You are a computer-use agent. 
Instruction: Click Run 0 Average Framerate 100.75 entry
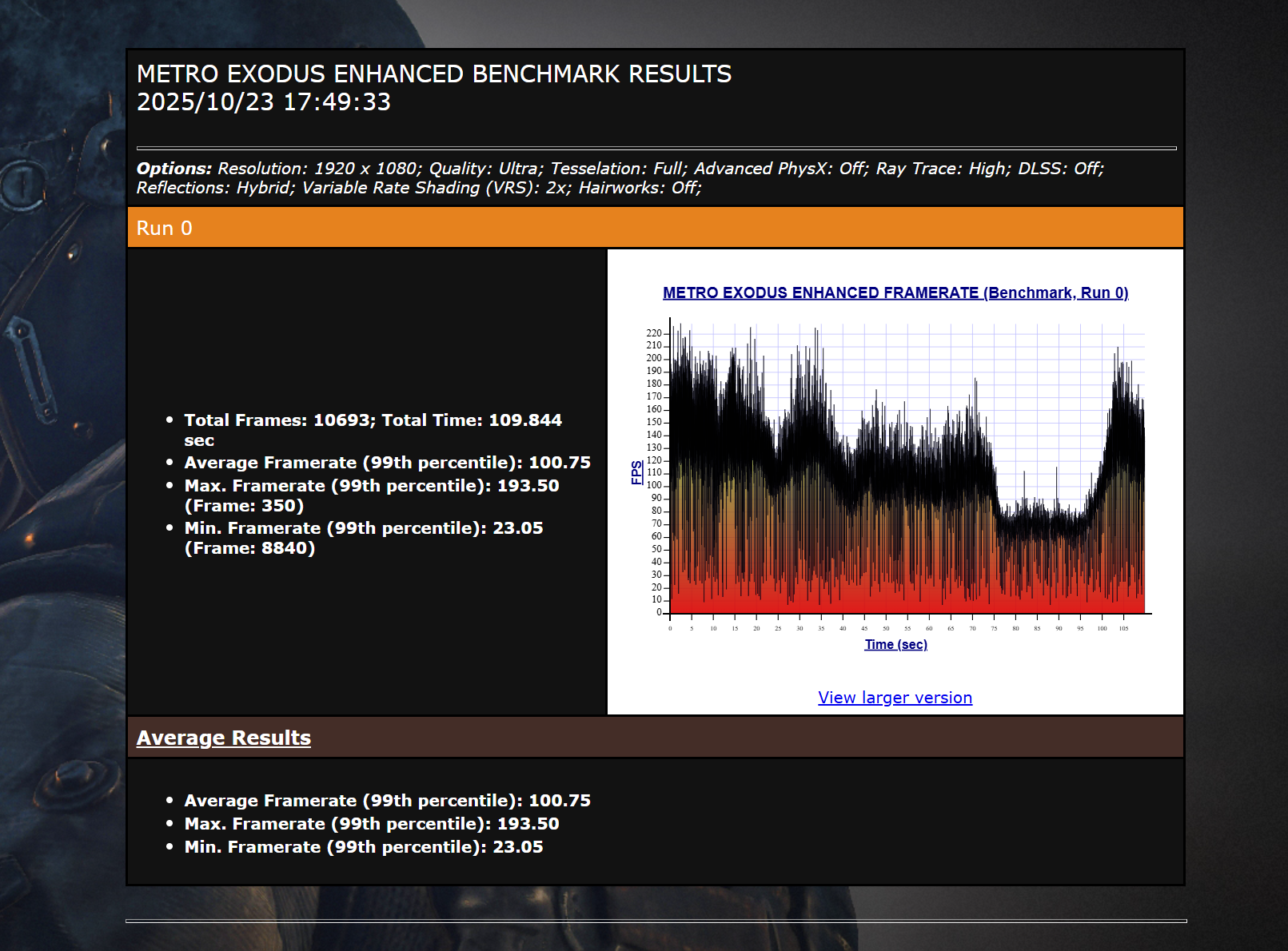pyautogui.click(x=387, y=463)
